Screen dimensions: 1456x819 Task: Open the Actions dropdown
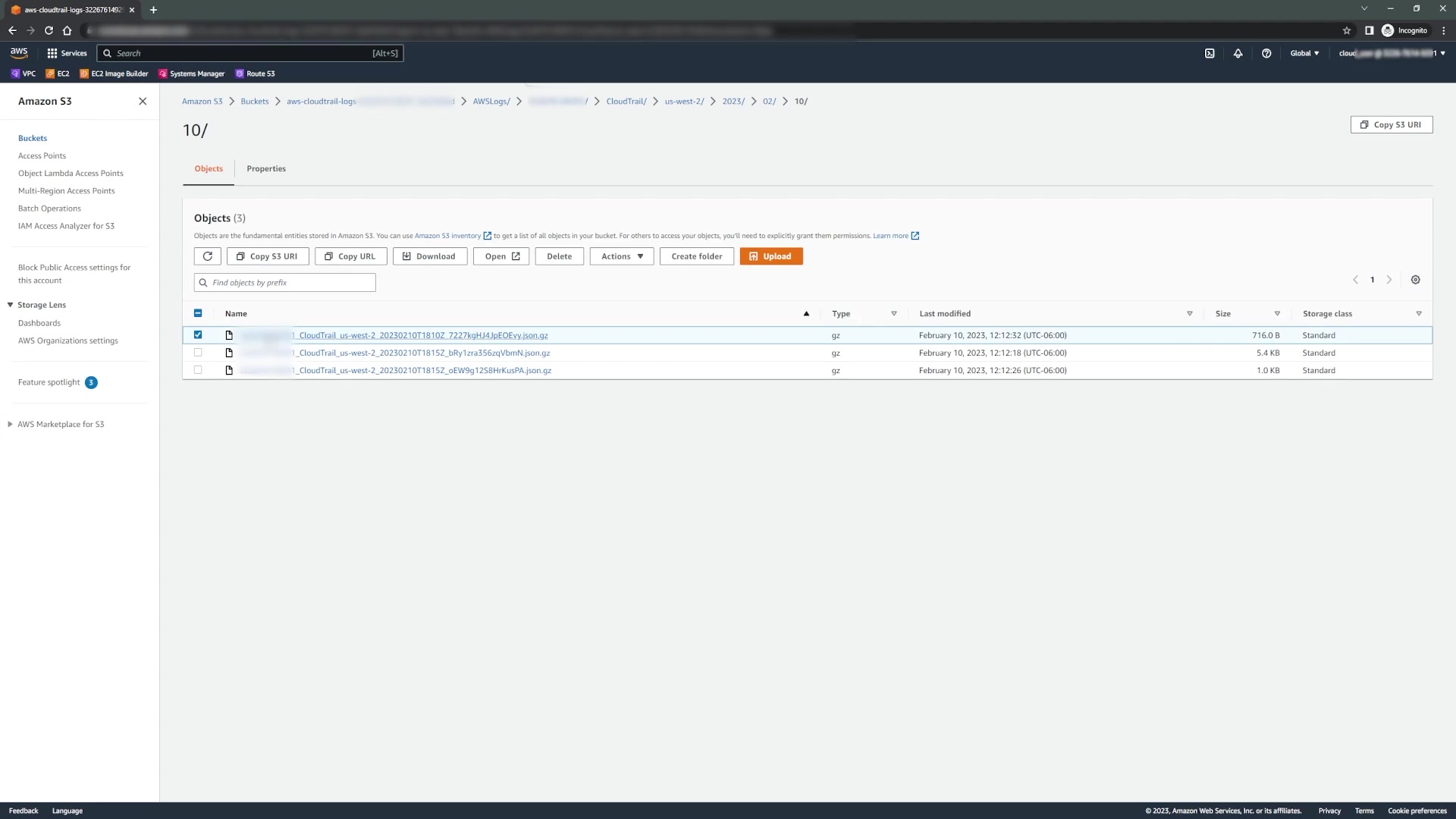[622, 256]
